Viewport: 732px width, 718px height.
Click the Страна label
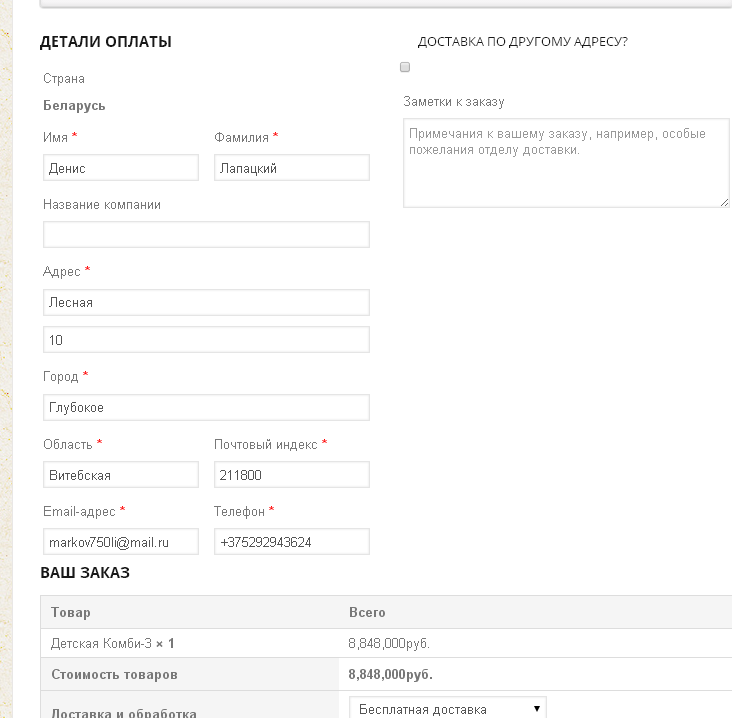(x=64, y=78)
